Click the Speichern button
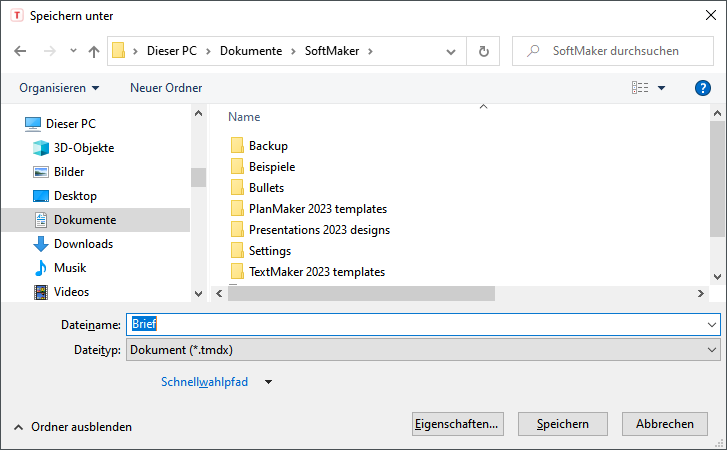Viewport: 727px width, 450px height. click(563, 424)
